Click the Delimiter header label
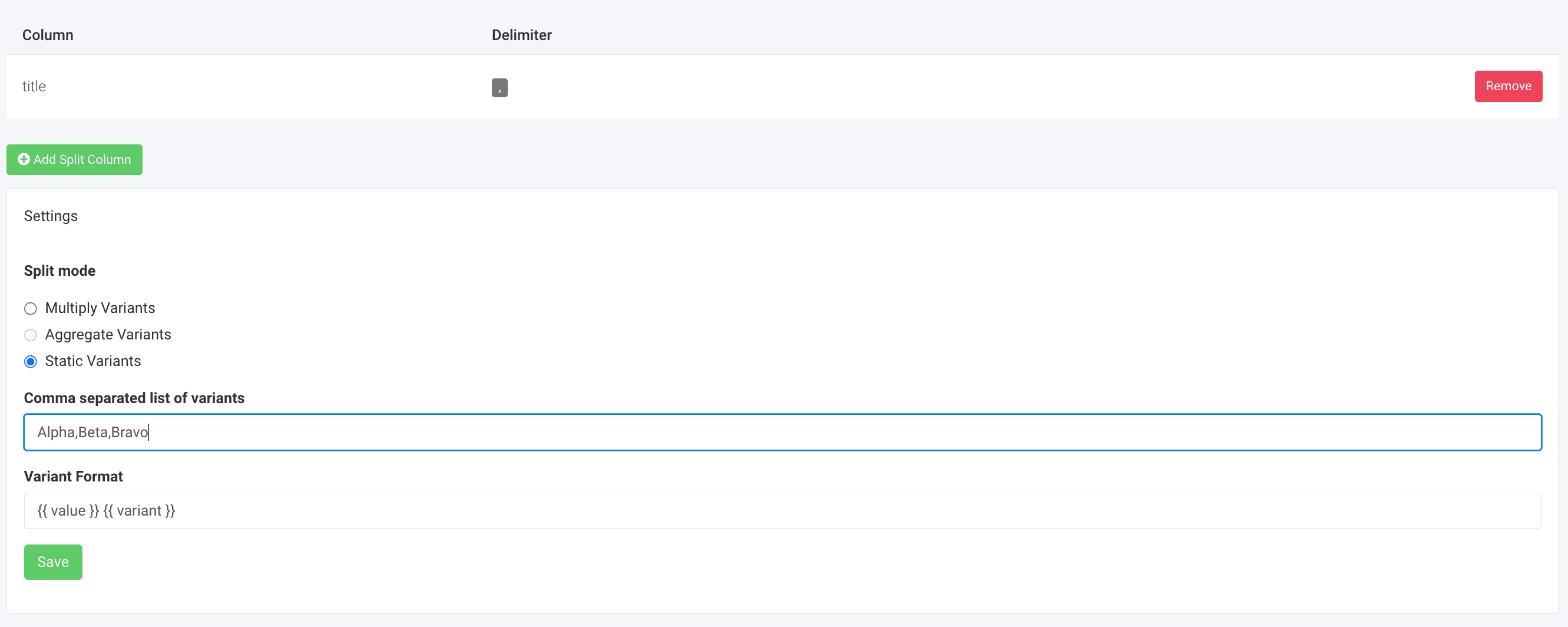 click(x=521, y=35)
